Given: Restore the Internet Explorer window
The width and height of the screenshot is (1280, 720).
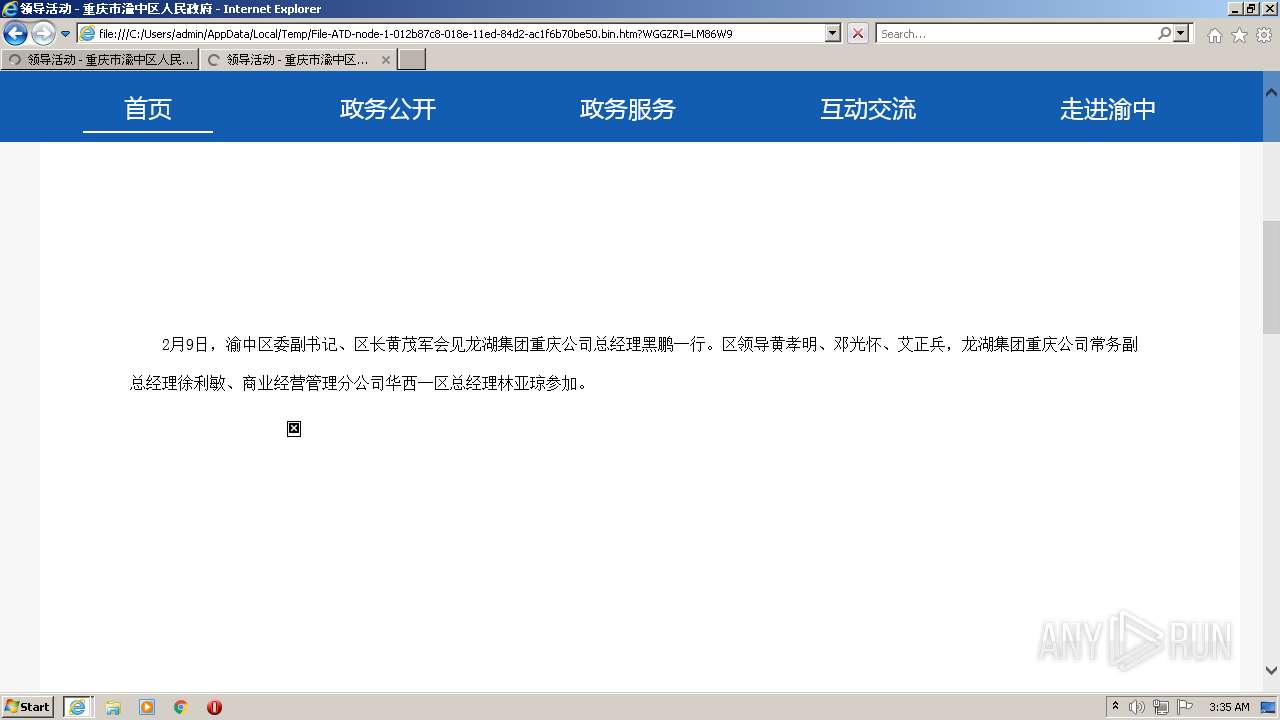Looking at the screenshot, I should click(x=1250, y=9).
